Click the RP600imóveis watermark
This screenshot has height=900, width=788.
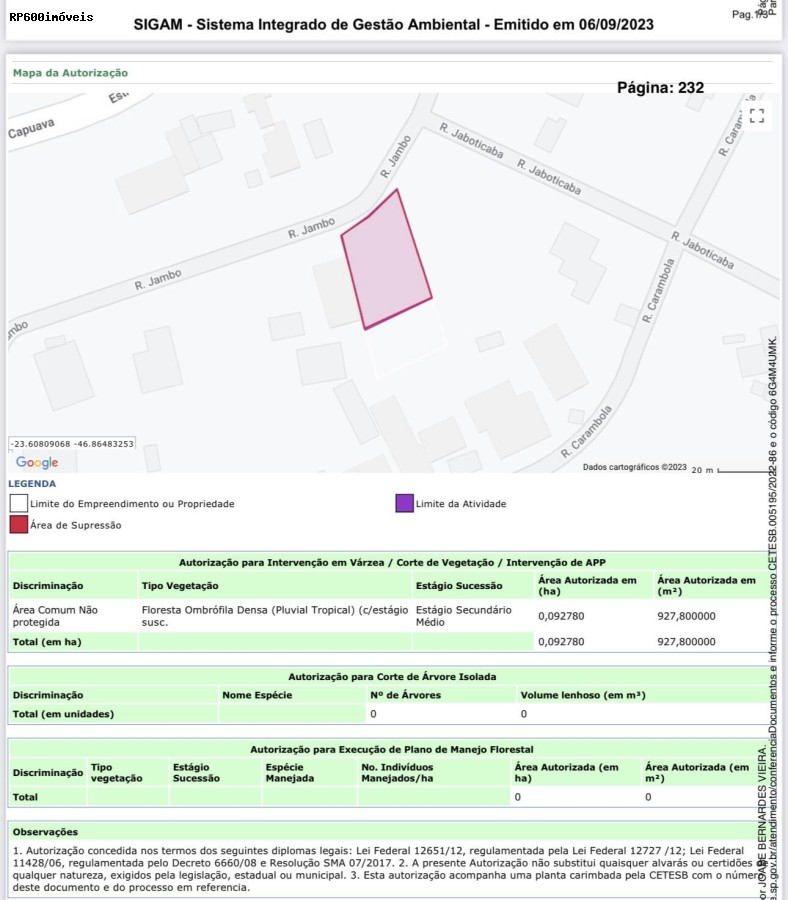pos(51,17)
